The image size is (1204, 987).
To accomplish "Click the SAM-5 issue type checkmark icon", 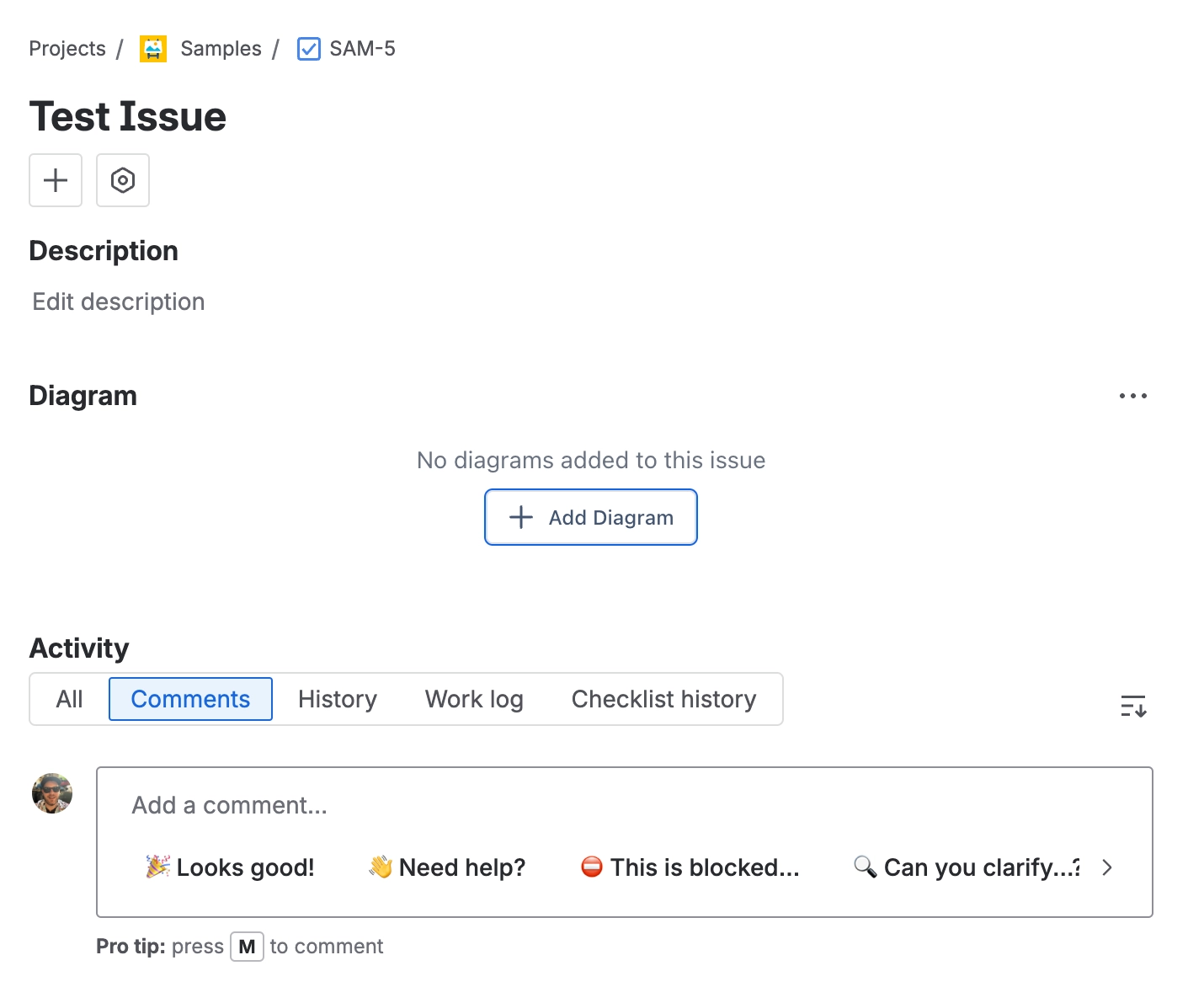I will click(308, 49).
